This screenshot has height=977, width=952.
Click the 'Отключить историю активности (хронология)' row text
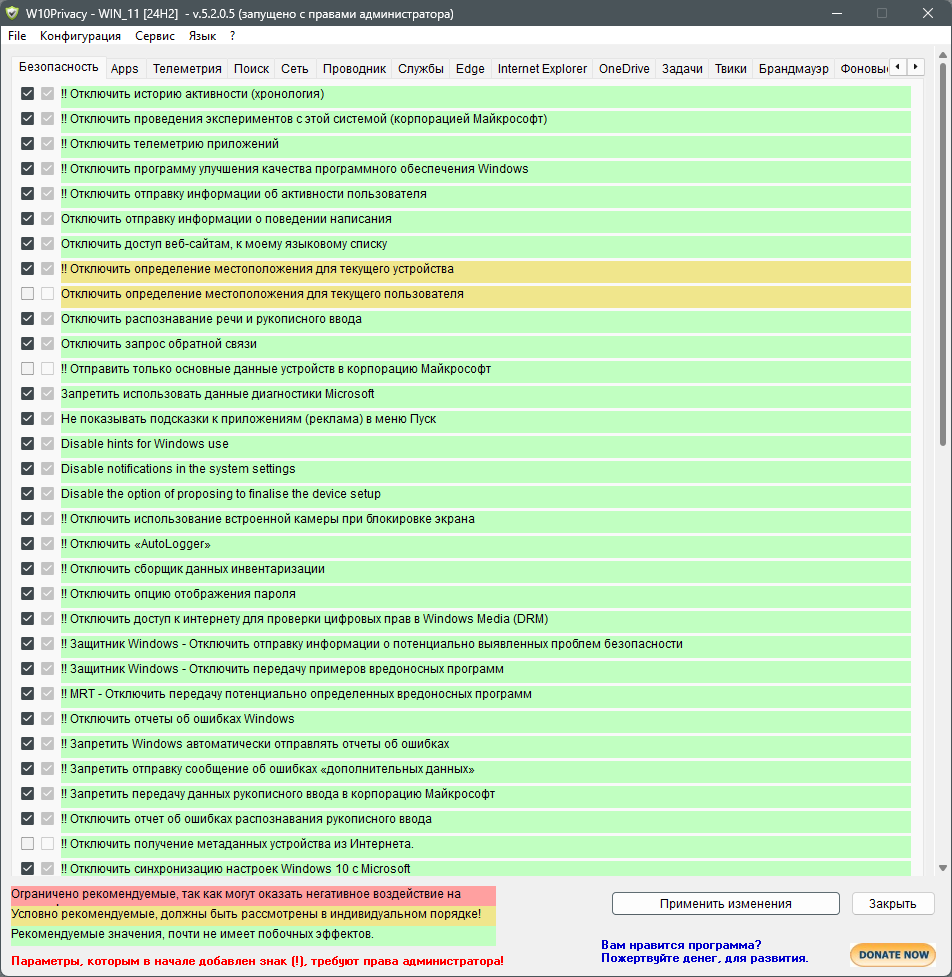(x=193, y=94)
